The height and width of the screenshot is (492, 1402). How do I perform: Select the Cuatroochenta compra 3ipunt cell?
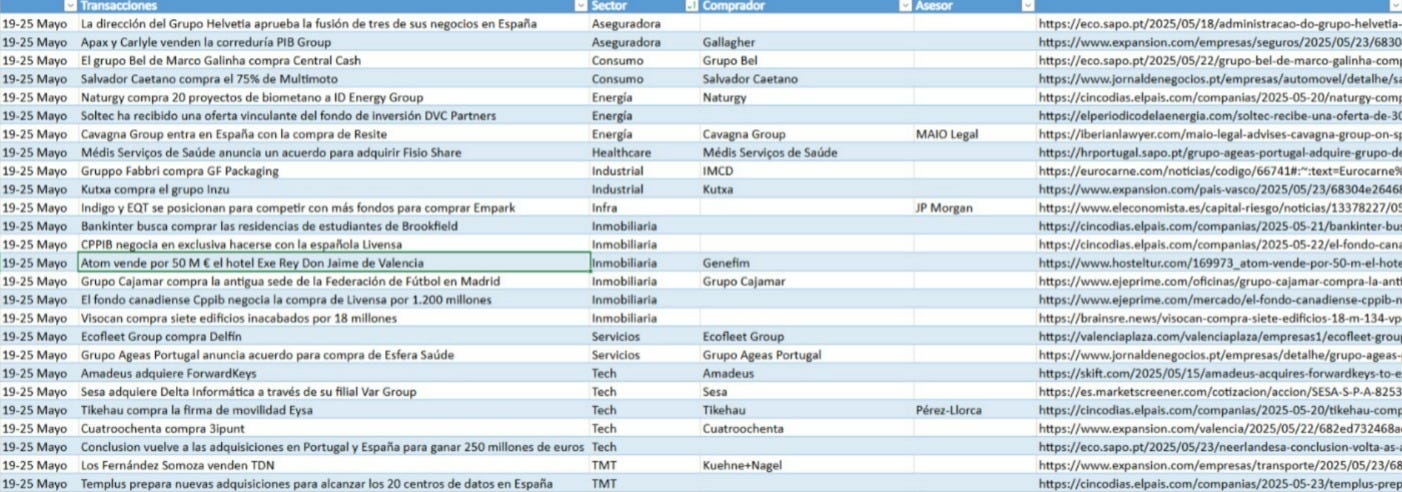click(x=334, y=428)
